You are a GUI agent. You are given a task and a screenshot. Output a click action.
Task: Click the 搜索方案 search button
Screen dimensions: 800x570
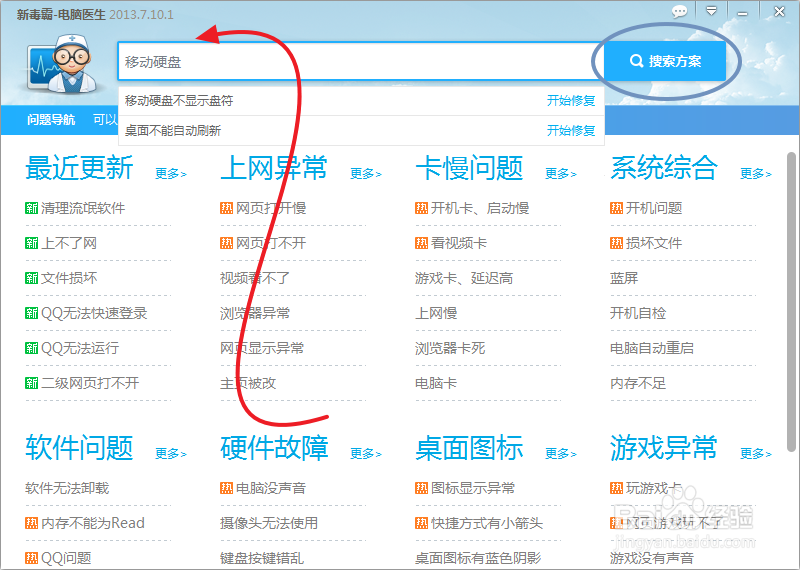pos(665,61)
